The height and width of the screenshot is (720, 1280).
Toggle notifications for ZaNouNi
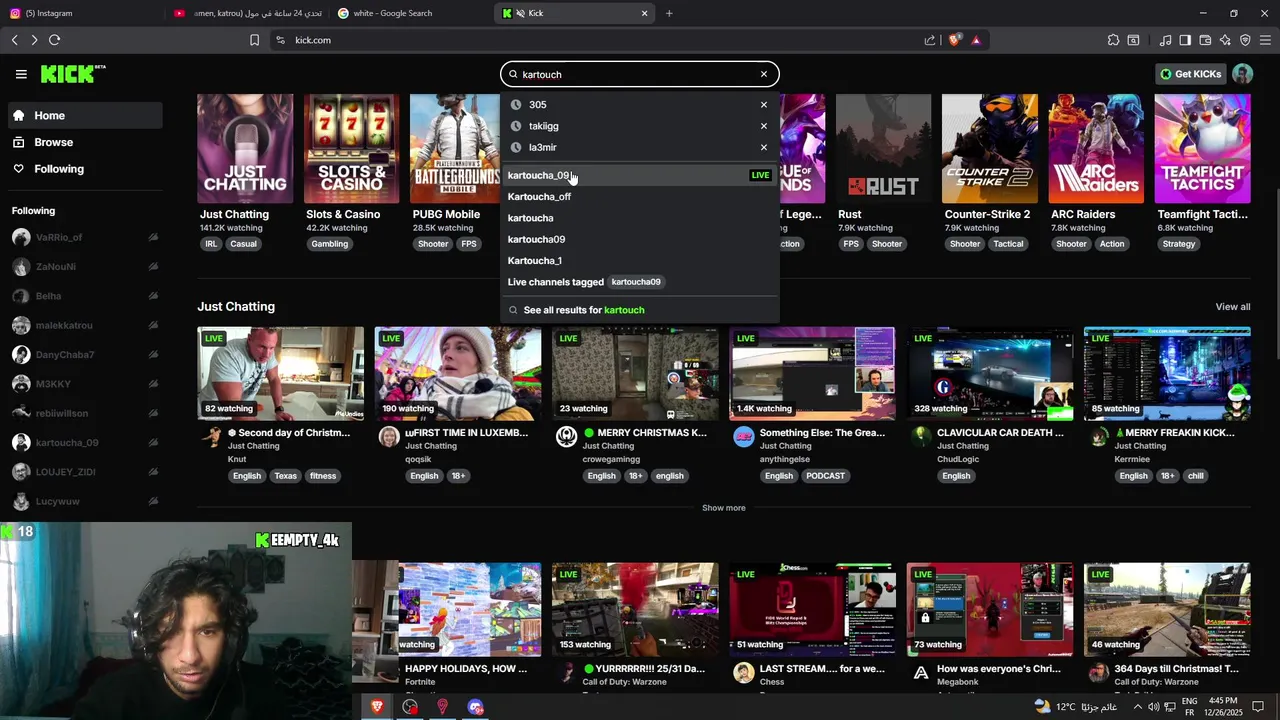[153, 267]
